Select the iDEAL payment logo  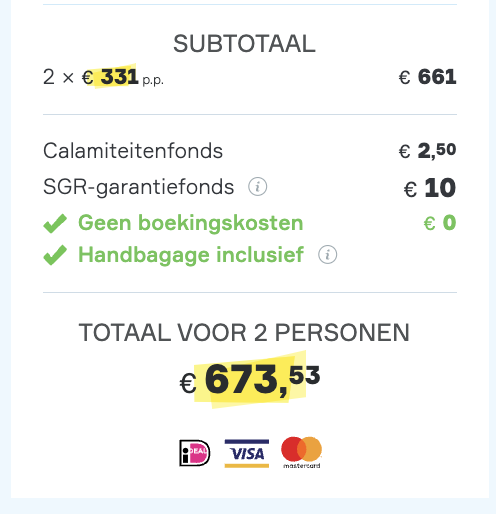tap(195, 453)
